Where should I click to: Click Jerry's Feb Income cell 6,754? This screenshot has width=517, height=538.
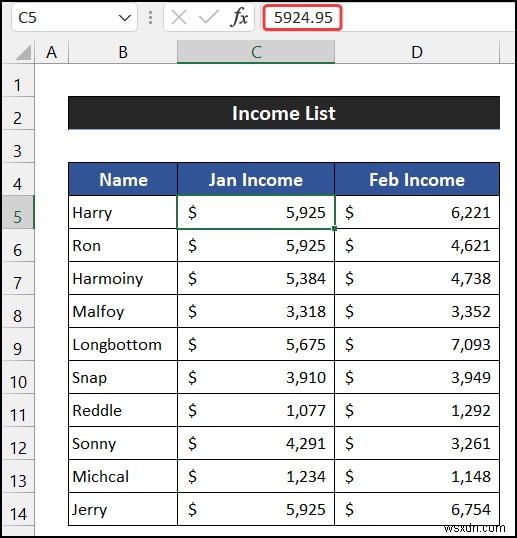417,510
